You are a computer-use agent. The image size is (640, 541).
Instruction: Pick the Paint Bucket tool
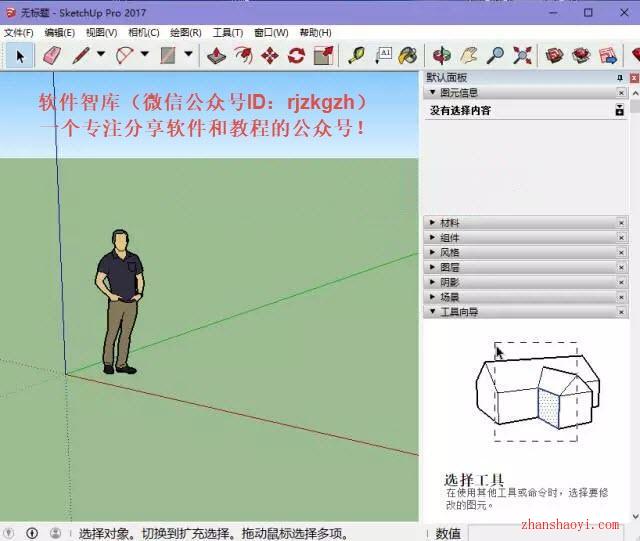click(408, 56)
